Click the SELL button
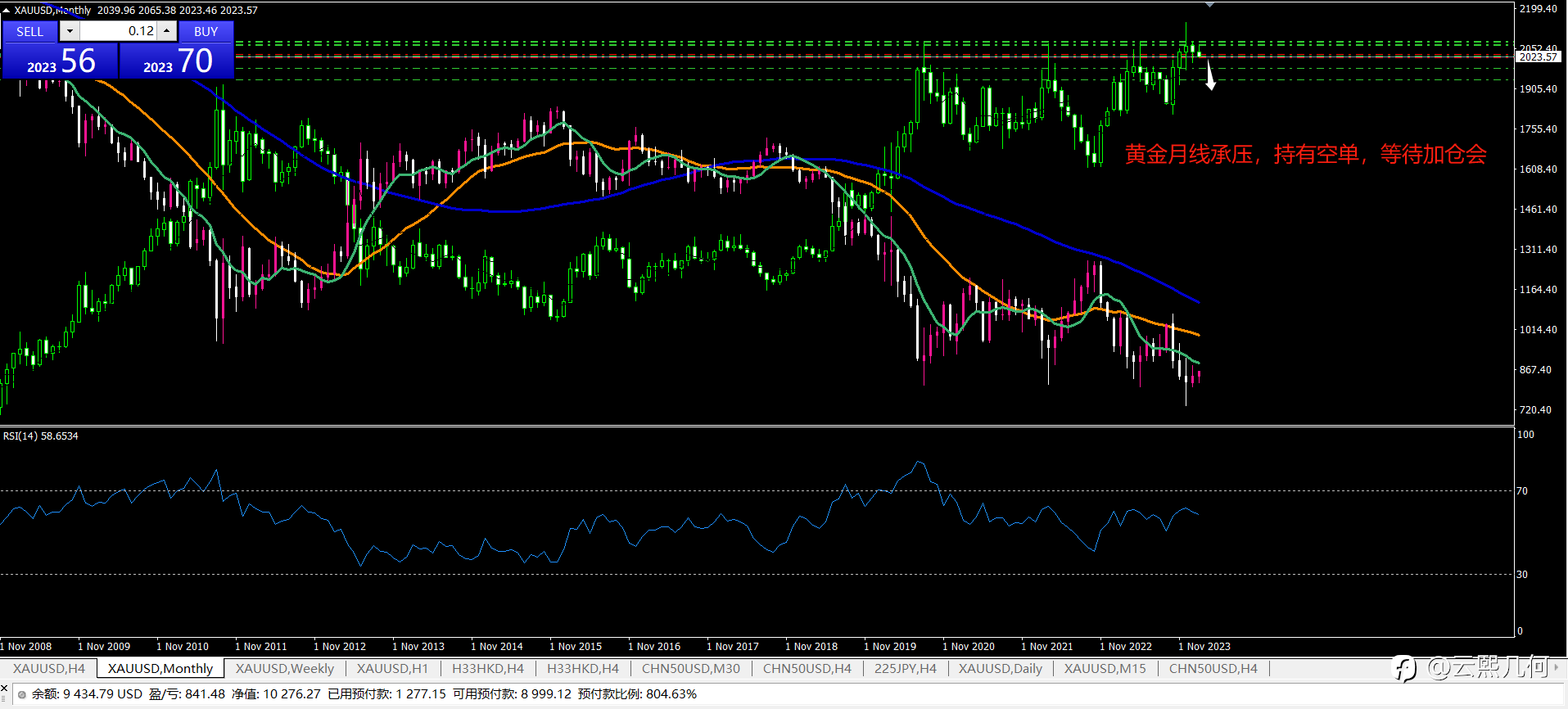The height and width of the screenshot is (709, 1568). (30, 31)
